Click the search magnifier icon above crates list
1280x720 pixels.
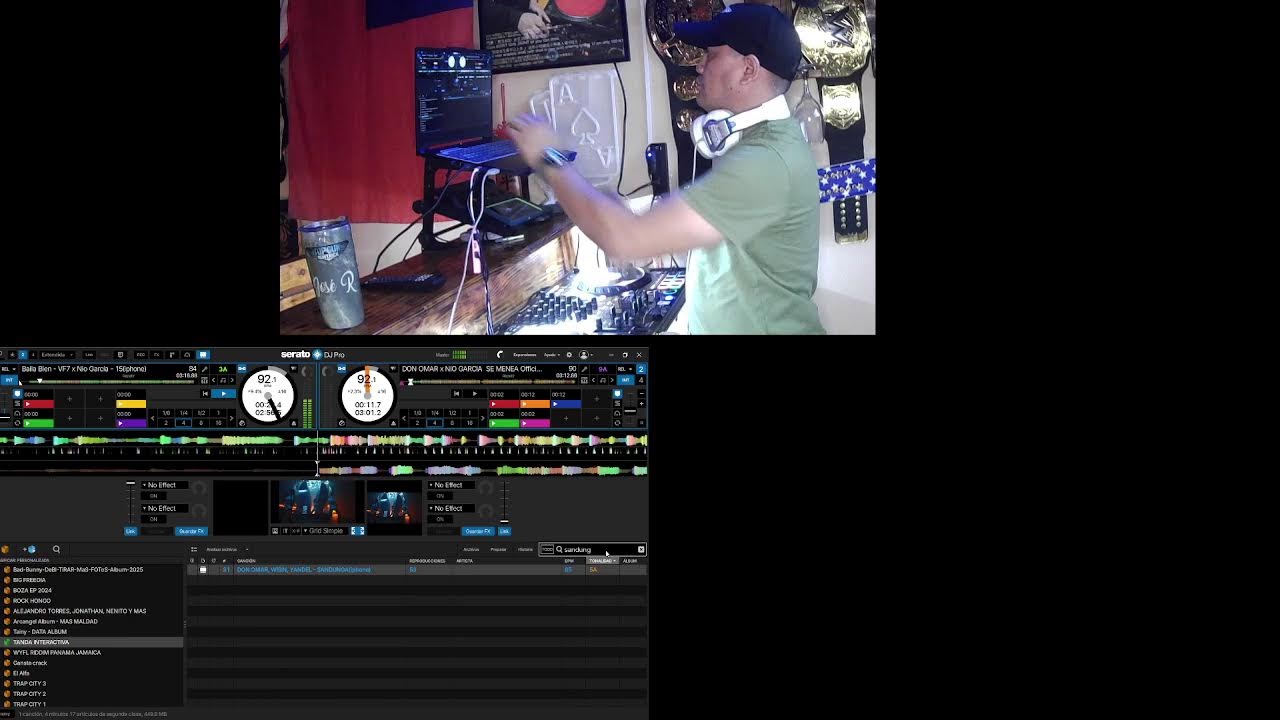56,549
